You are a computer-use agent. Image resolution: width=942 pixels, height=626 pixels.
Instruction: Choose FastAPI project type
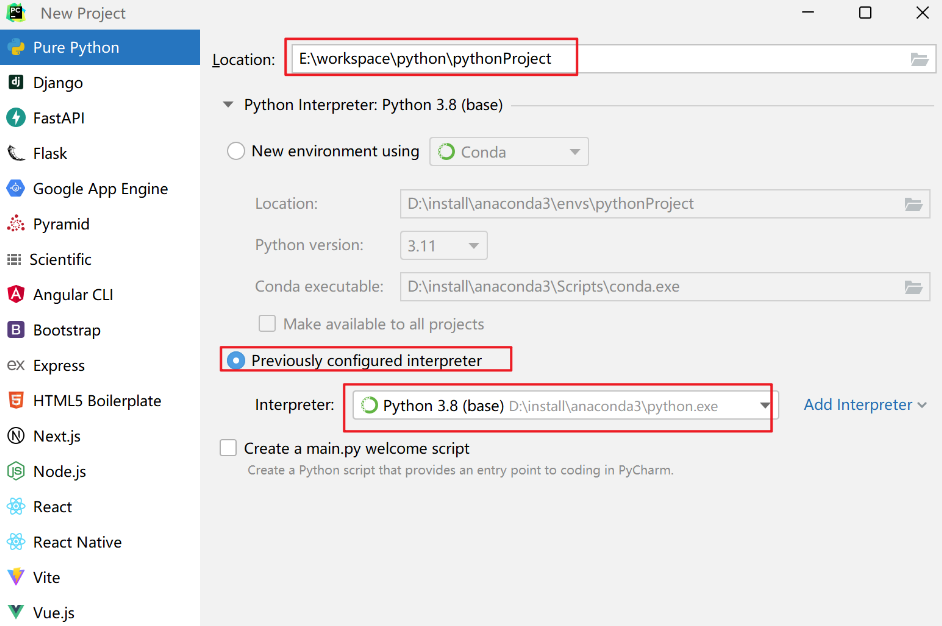tap(100, 118)
